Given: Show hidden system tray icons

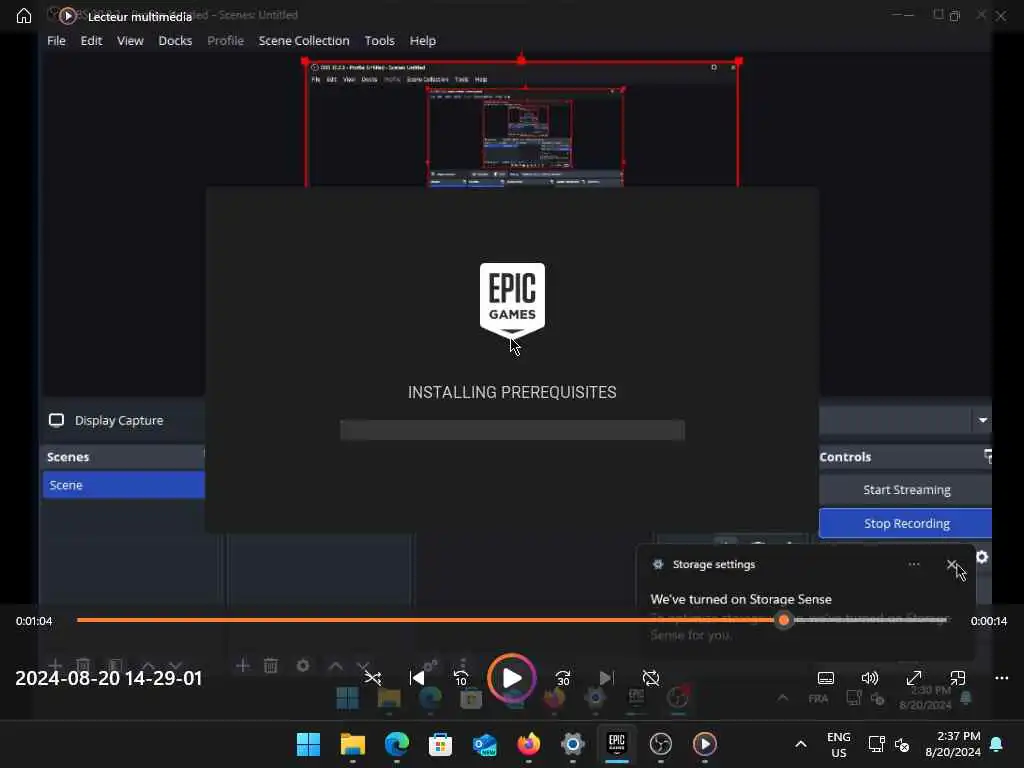Looking at the screenshot, I should pyautogui.click(x=801, y=744).
